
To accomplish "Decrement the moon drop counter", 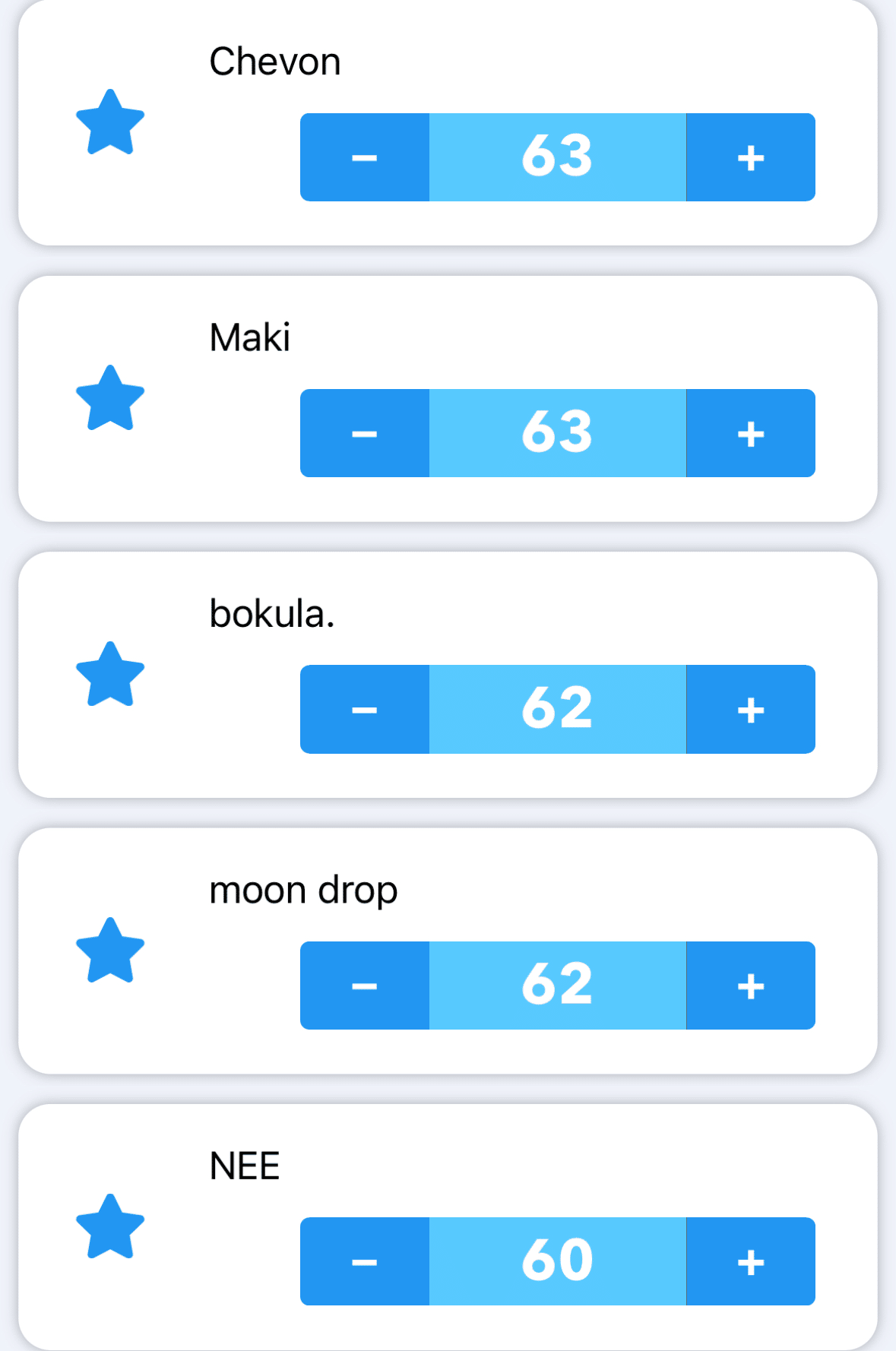I will (365, 986).
